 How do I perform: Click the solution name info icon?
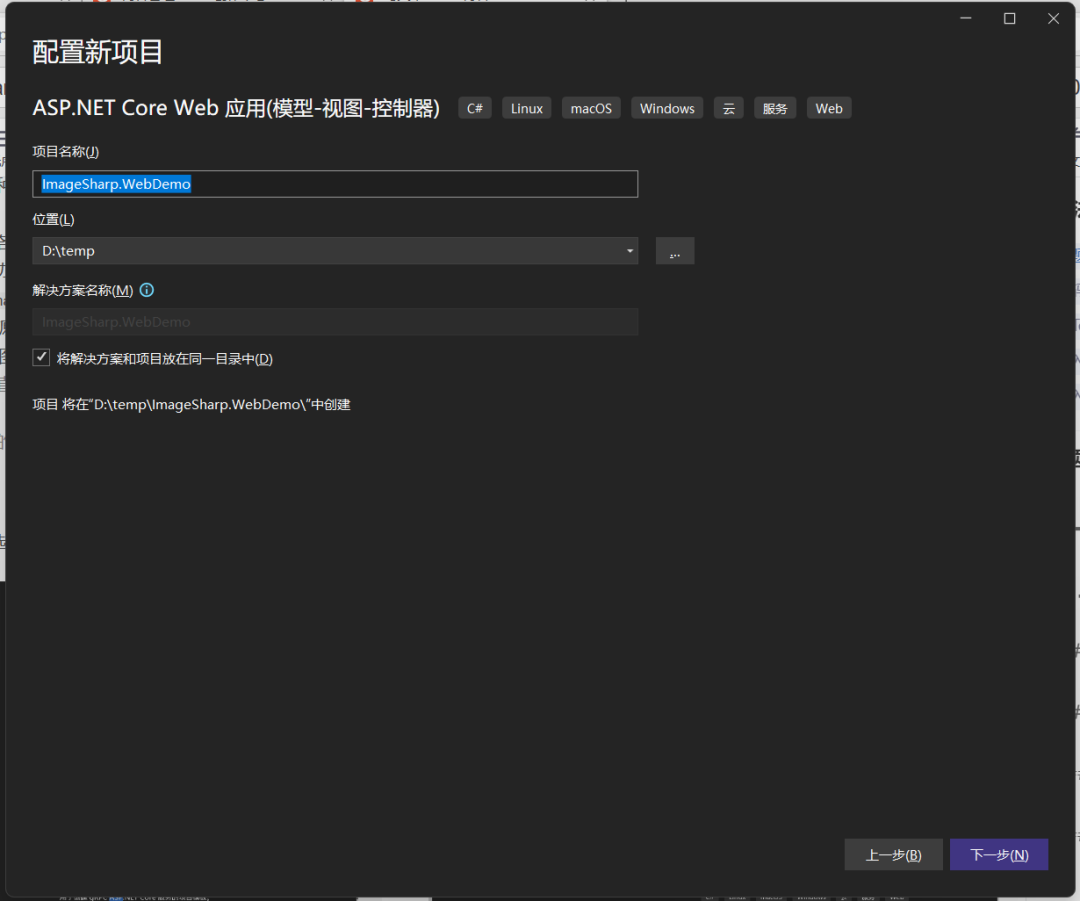pos(147,290)
